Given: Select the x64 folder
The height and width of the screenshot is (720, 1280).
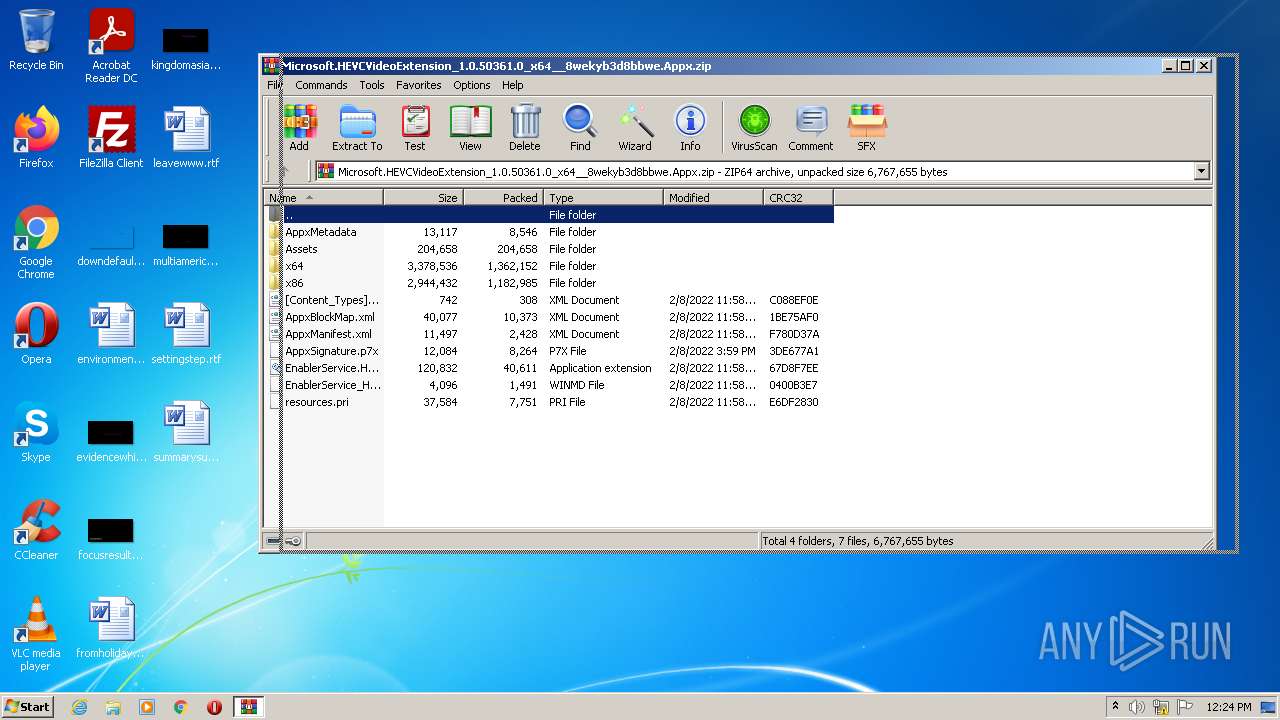Looking at the screenshot, I should 294,266.
